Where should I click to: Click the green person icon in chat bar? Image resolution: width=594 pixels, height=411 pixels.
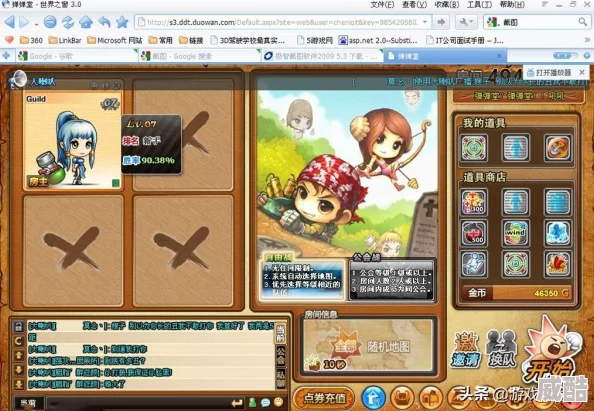(x=252, y=402)
